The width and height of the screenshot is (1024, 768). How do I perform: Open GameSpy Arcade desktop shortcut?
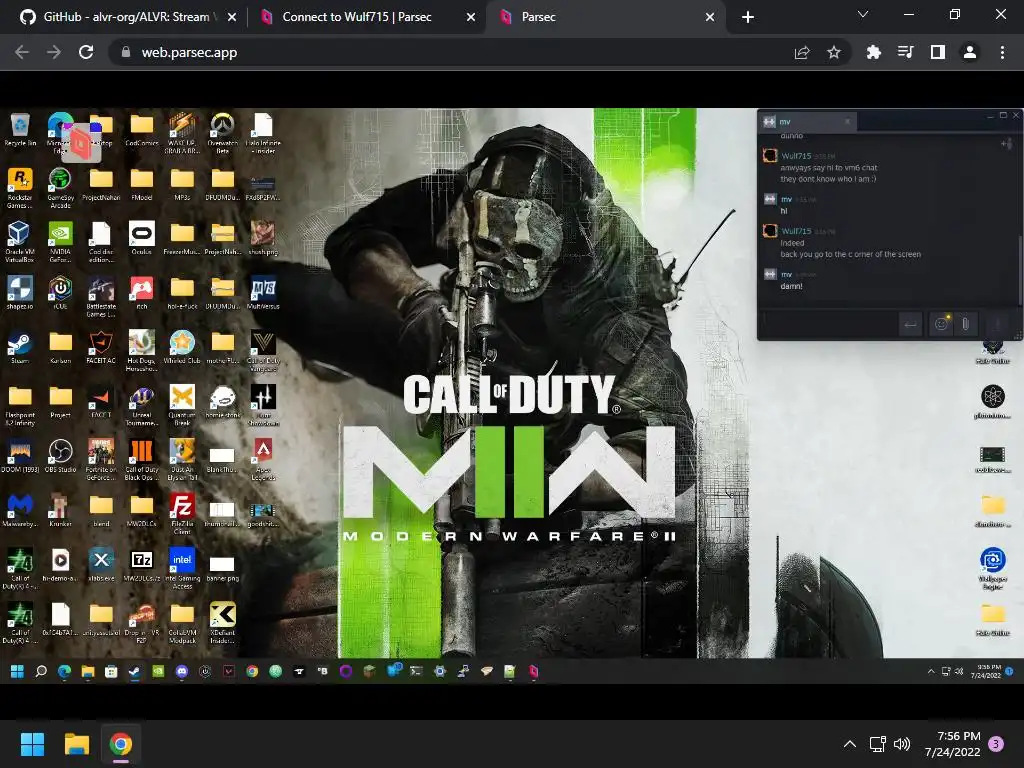60,188
